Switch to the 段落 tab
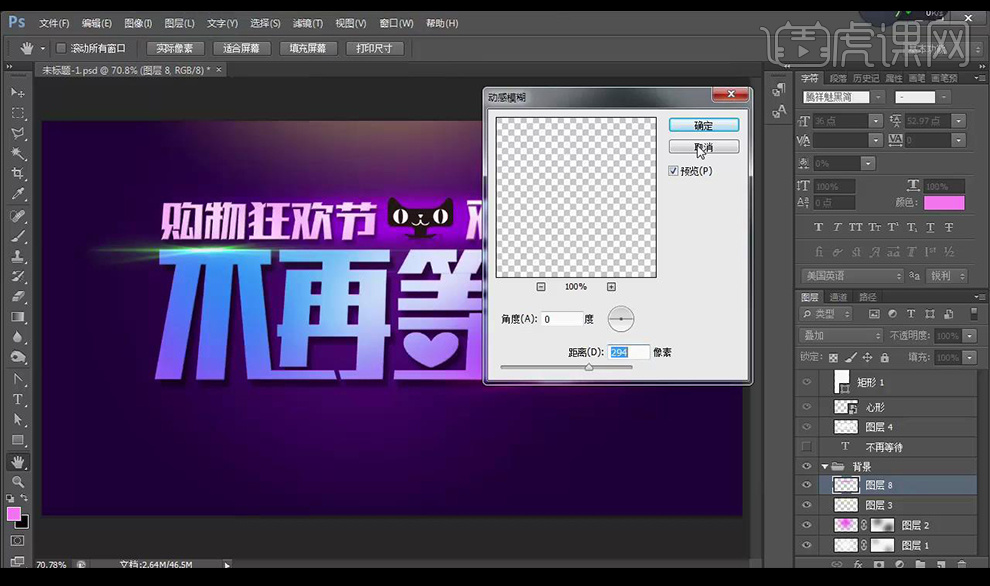 [x=838, y=78]
